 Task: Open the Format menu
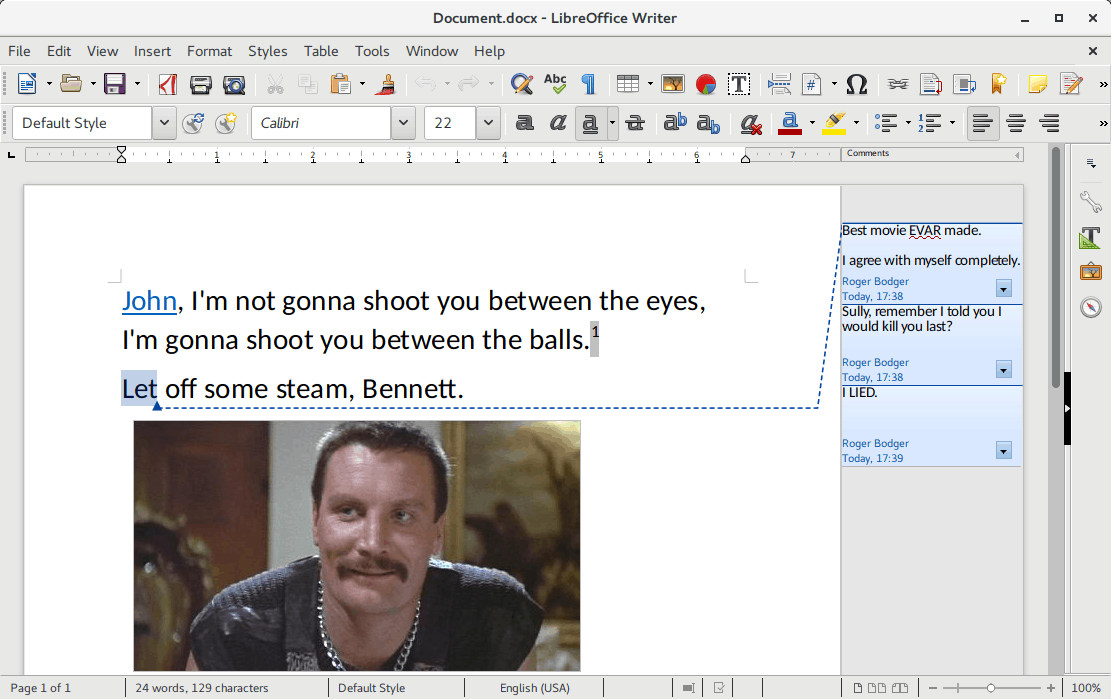[x=209, y=51]
